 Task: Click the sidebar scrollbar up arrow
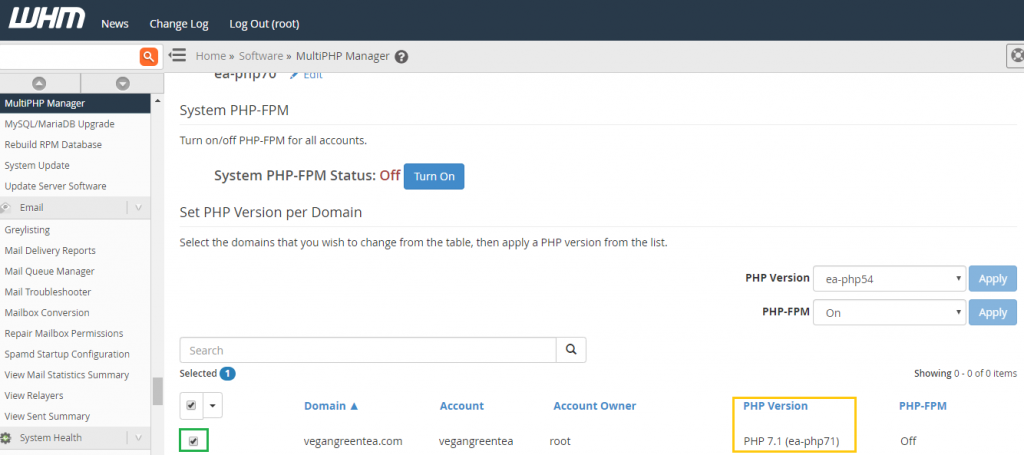tap(157, 101)
